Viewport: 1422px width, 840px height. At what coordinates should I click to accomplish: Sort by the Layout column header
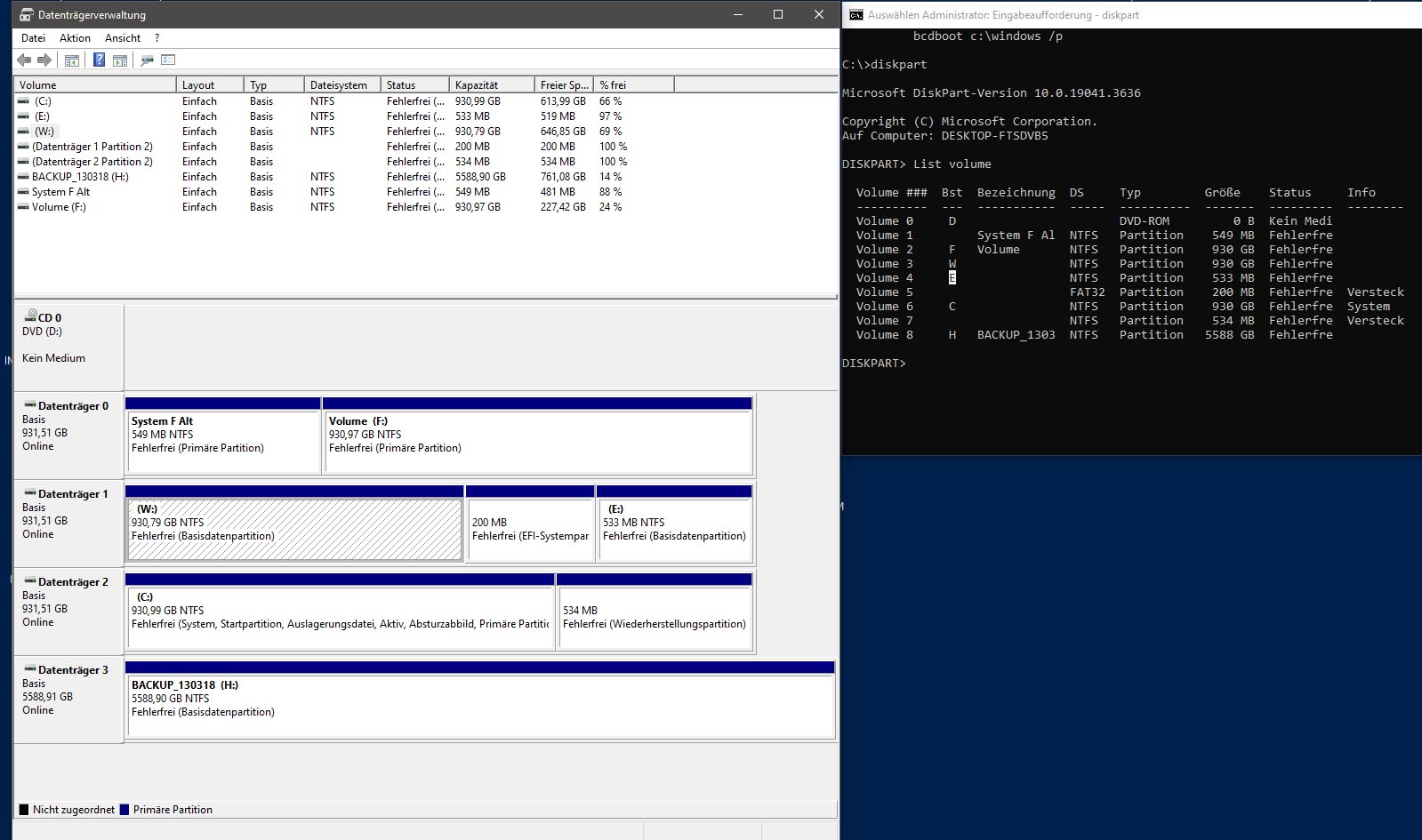[210, 85]
